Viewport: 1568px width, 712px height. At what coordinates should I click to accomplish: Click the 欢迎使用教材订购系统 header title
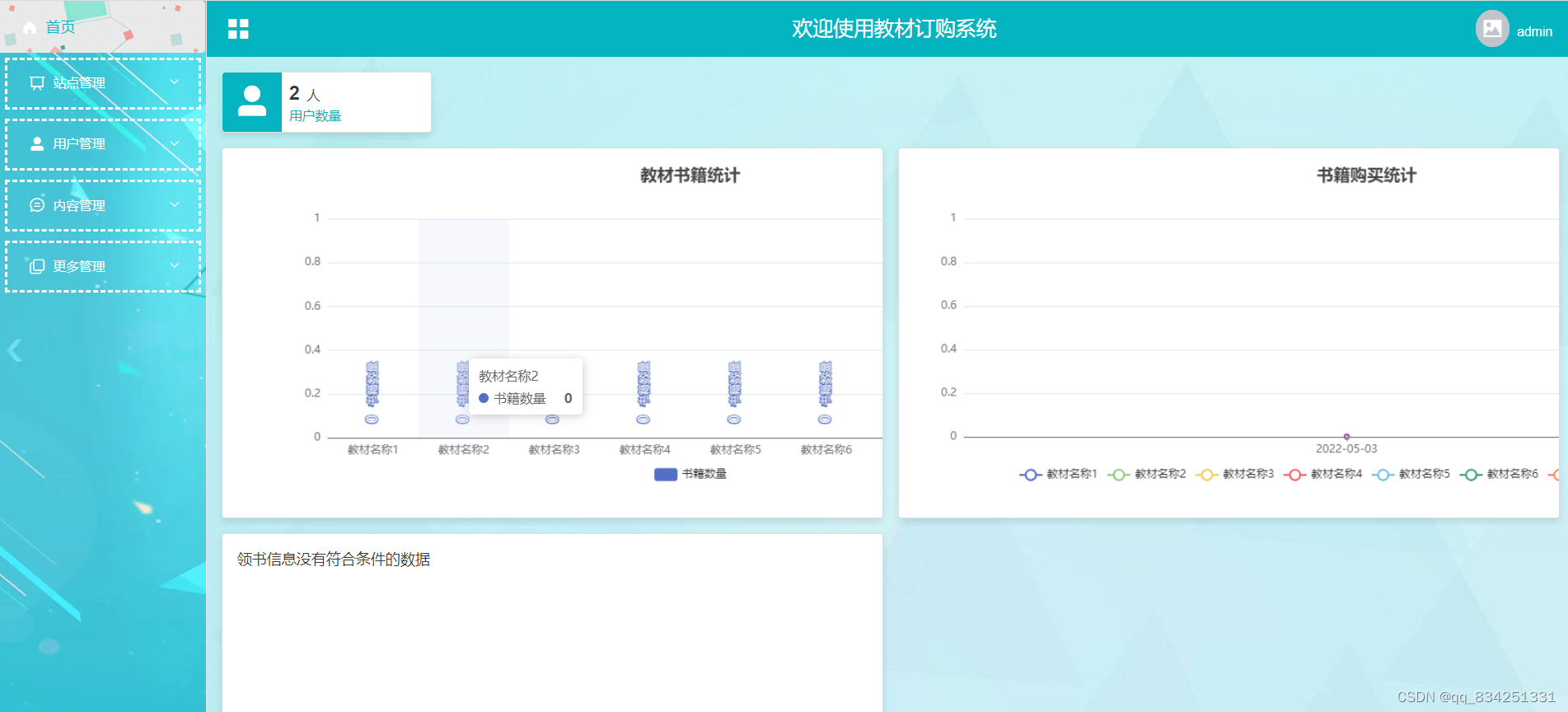click(x=894, y=29)
